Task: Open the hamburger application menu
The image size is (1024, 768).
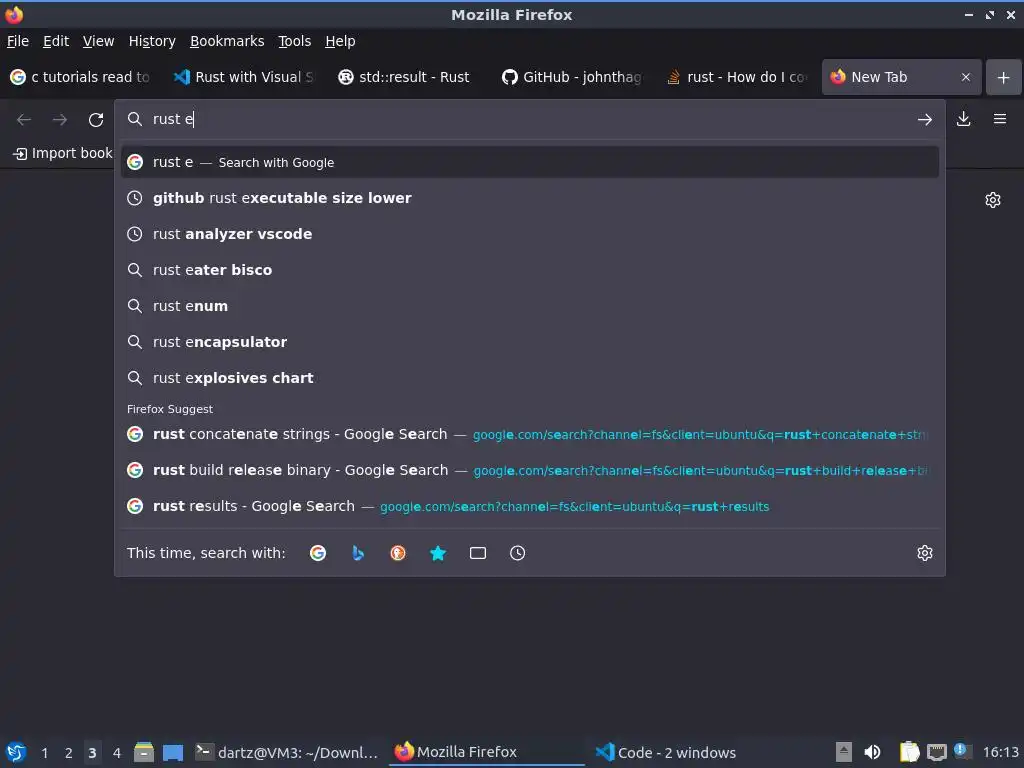Action: click(999, 119)
